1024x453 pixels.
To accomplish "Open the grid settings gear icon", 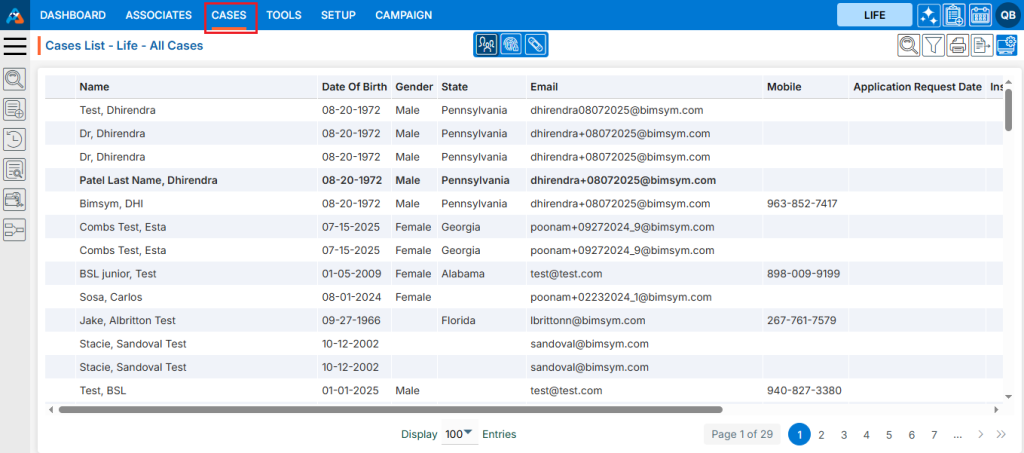I will point(1006,45).
